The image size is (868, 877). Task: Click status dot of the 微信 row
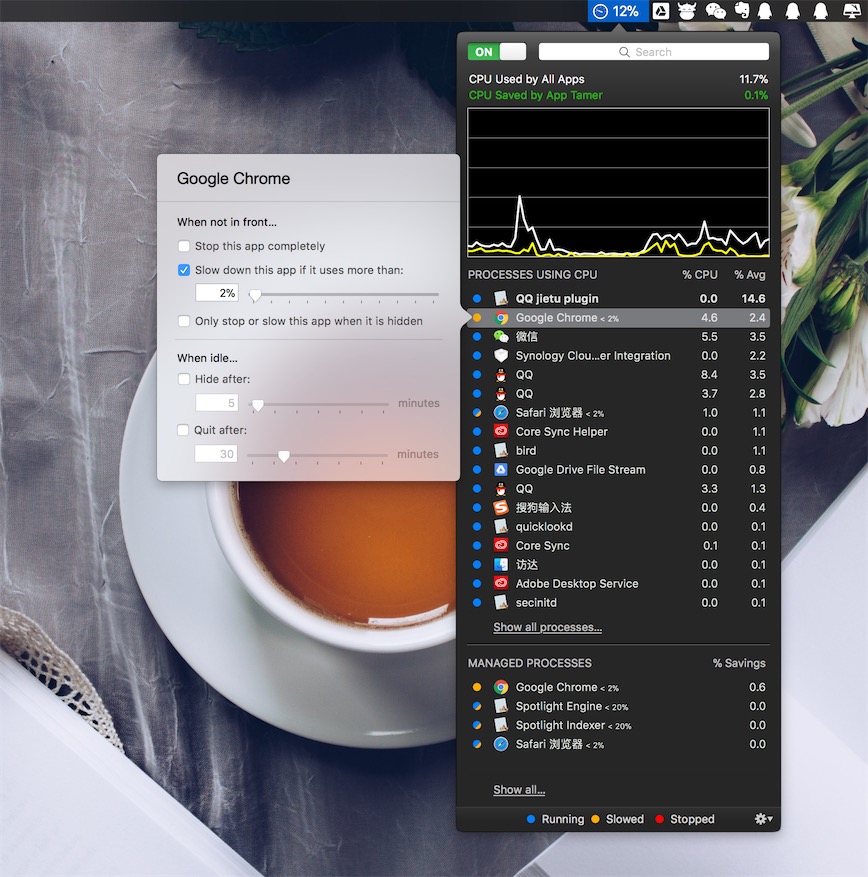coord(477,336)
